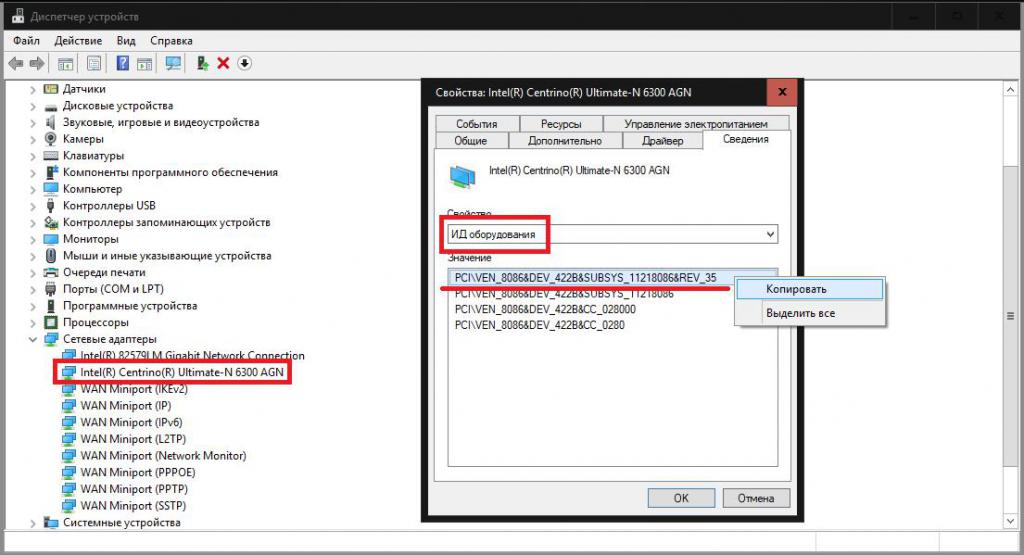Switch to the Управление электропитанием tab
Screen dimensions: 1024x555
696,123
